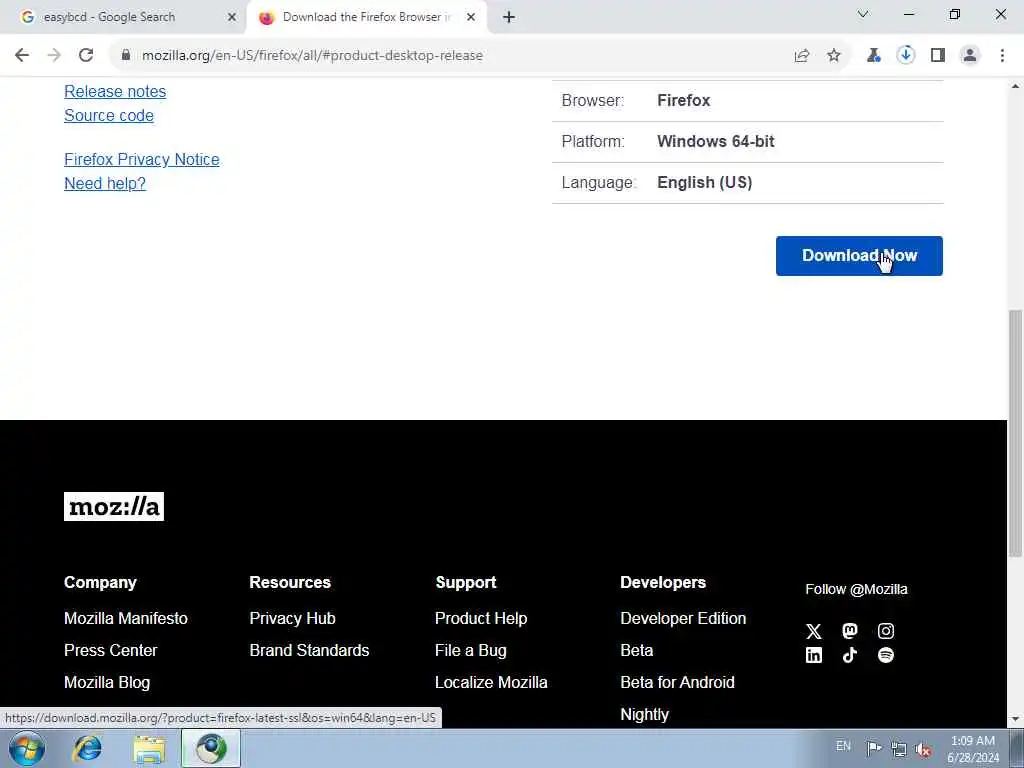Open Mozilla's TikTok icon
This screenshot has height=768, width=1024.
(850, 655)
